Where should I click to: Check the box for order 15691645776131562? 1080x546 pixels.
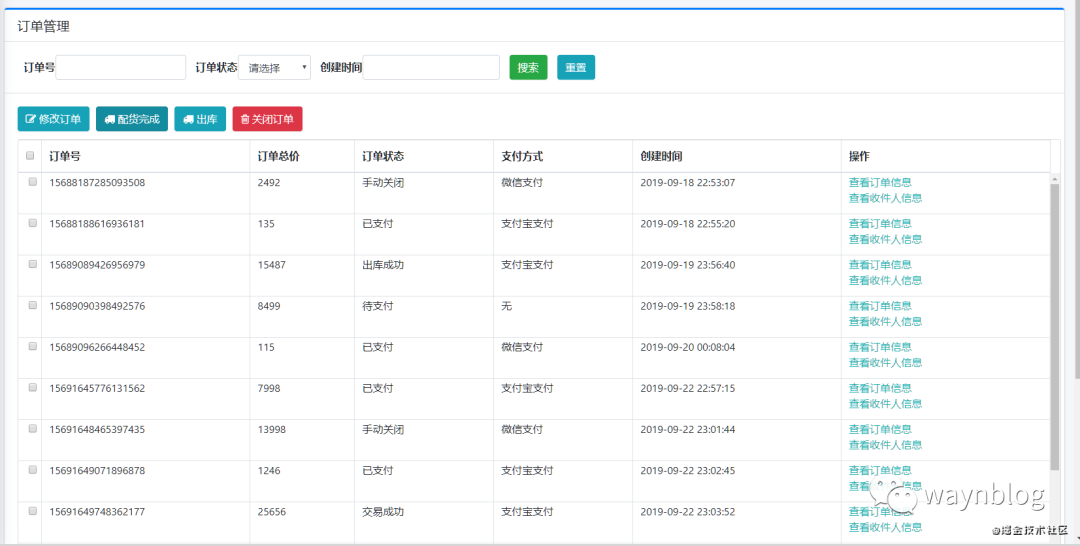point(32,388)
